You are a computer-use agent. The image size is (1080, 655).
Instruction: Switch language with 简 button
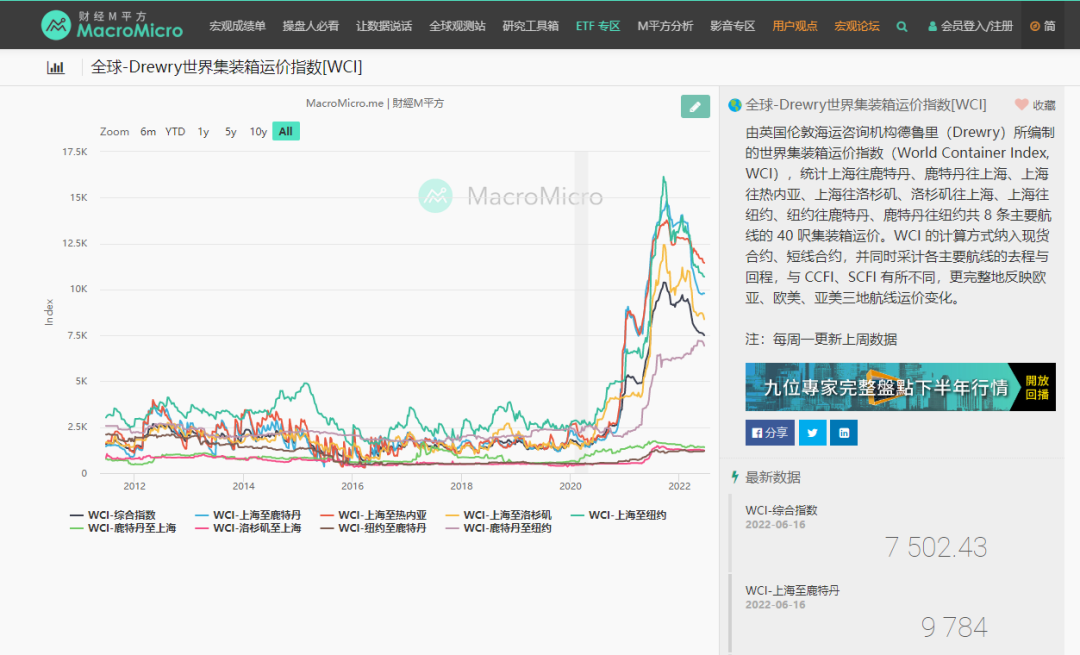[1043, 26]
